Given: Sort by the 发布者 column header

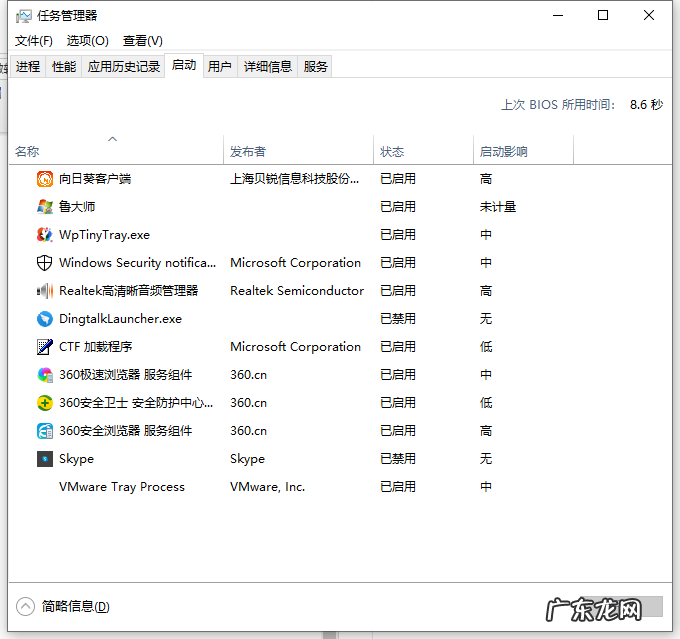Looking at the screenshot, I should tap(298, 151).
